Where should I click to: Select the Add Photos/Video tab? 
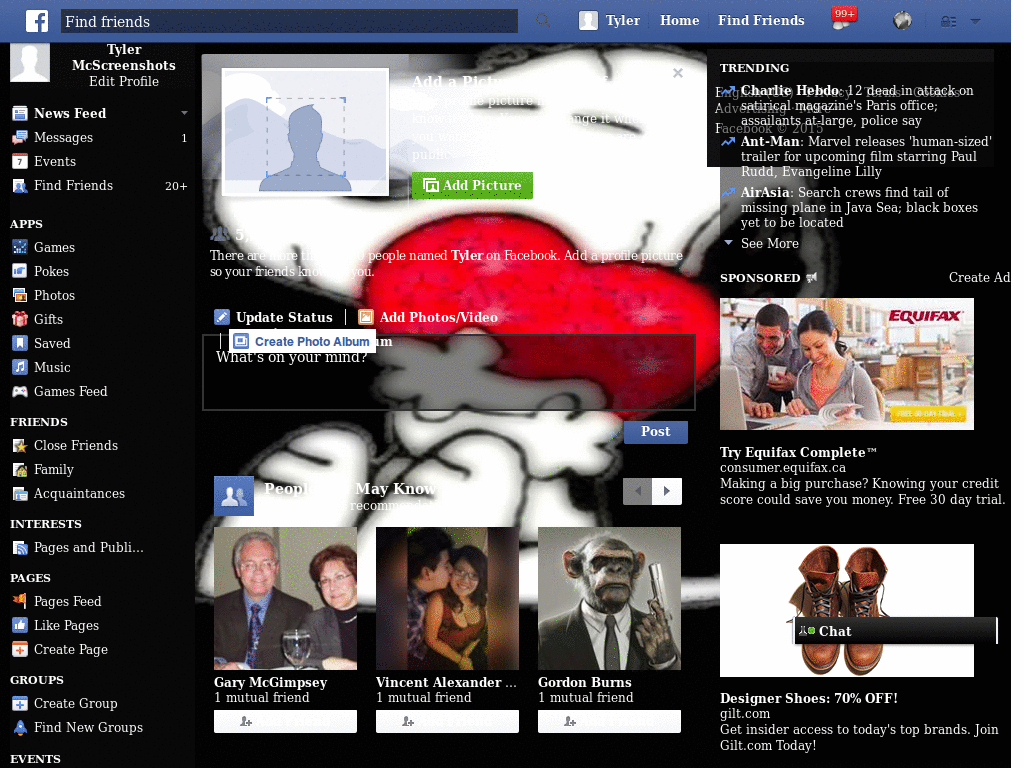[428, 317]
